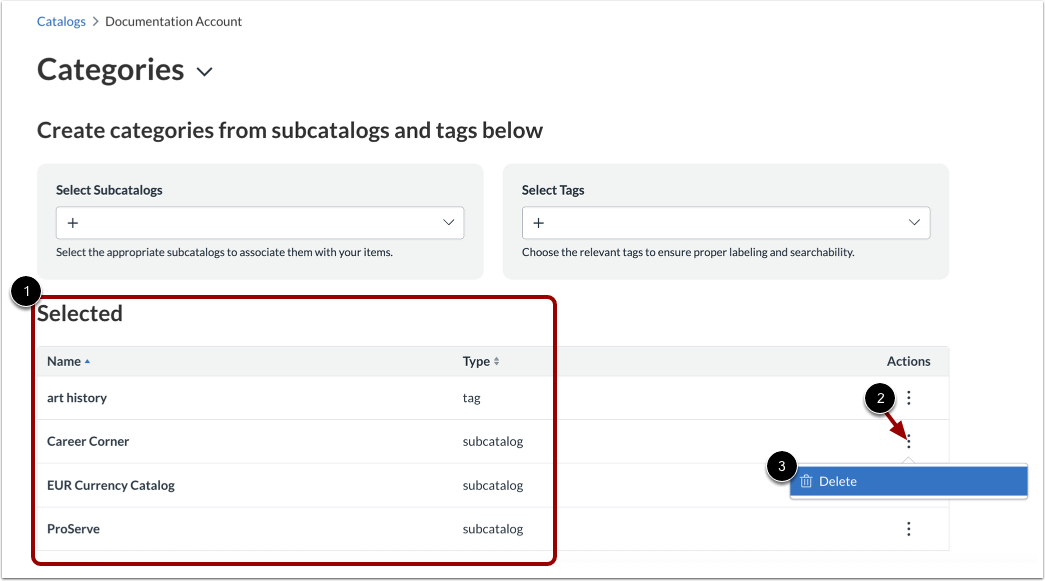Open the Select Tags dropdown arrow
This screenshot has height=581, width=1045.
[914, 222]
